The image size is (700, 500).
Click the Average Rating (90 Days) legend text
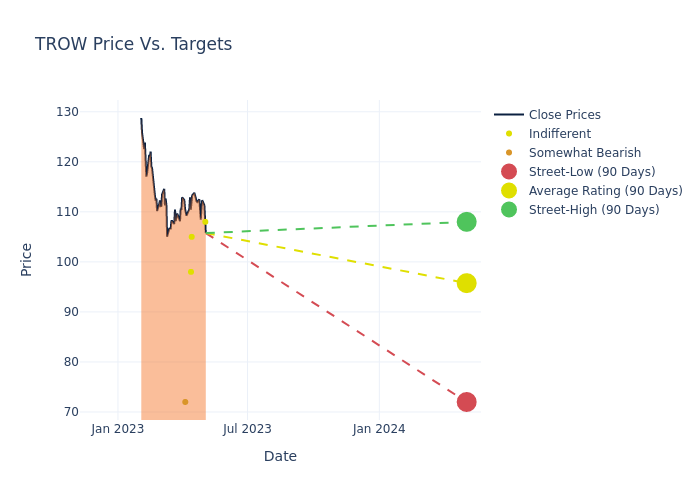pyautogui.click(x=605, y=191)
